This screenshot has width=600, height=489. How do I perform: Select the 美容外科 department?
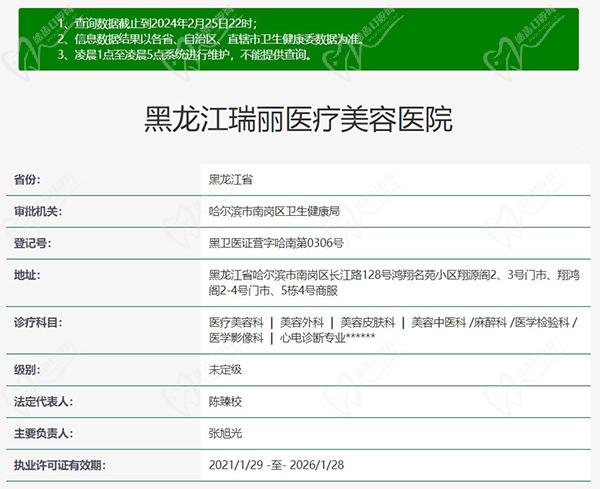click(x=302, y=323)
